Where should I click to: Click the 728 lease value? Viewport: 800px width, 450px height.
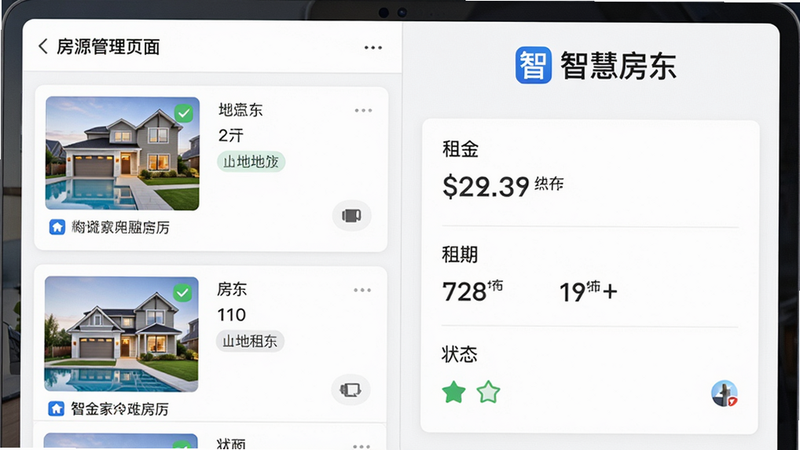tap(464, 292)
